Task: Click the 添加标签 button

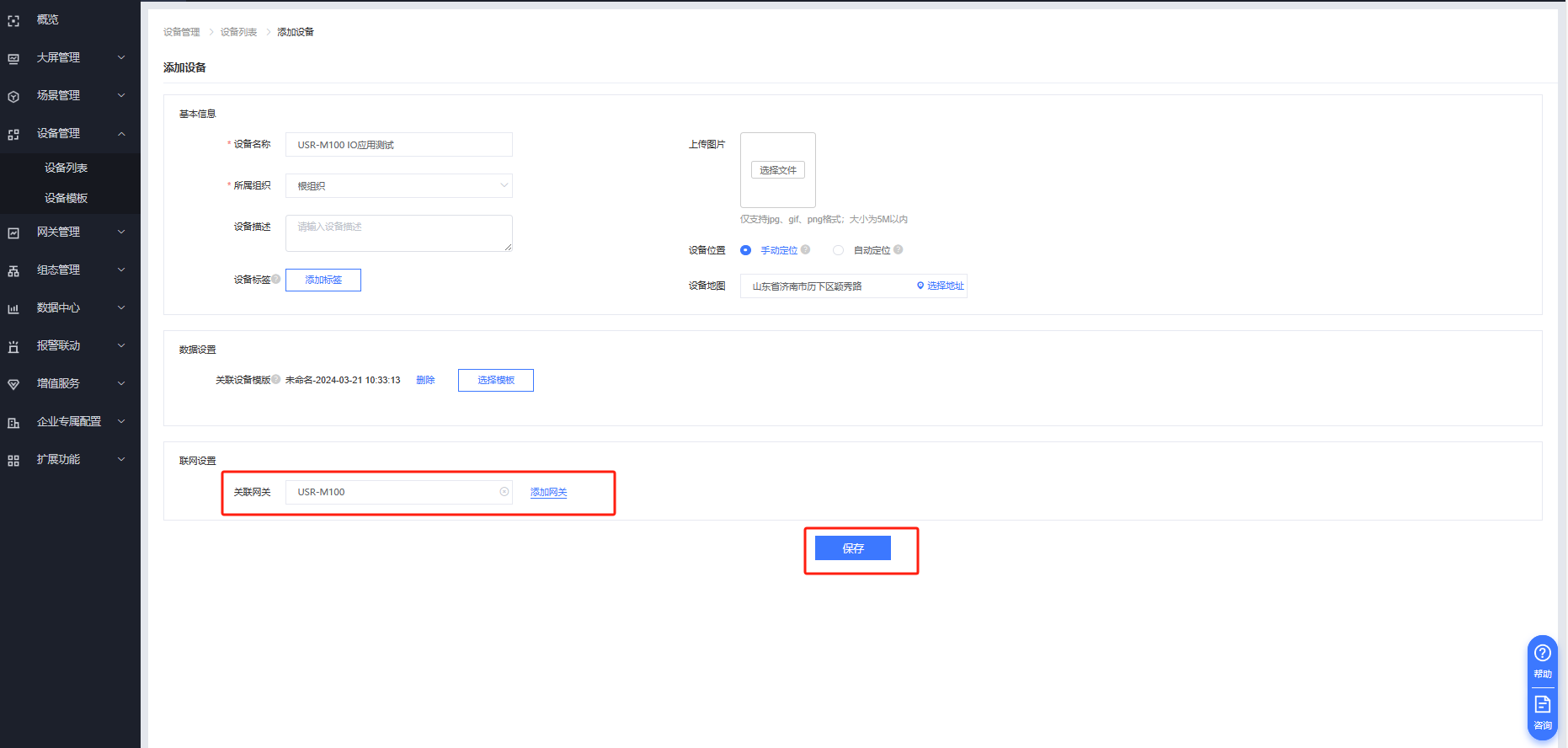Action: [323, 280]
